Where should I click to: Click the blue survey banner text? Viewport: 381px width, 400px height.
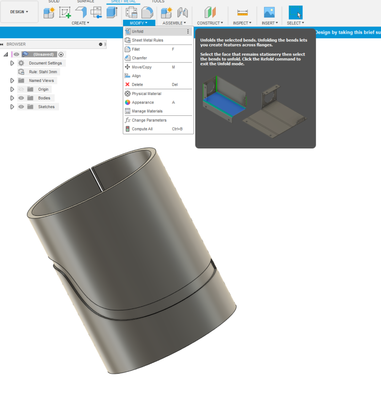[348, 32]
